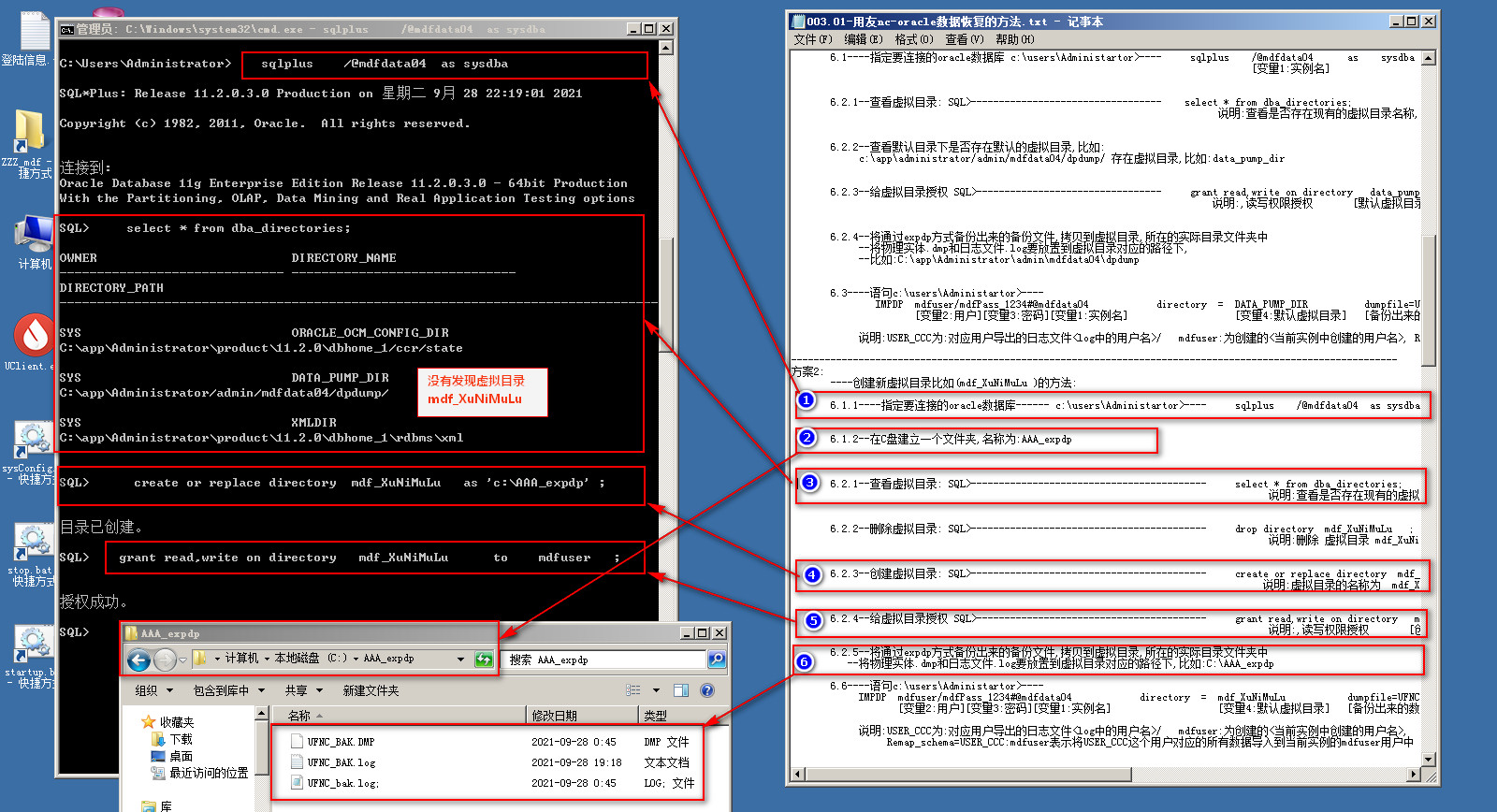Click the change view icon in Explorer

pos(633,690)
